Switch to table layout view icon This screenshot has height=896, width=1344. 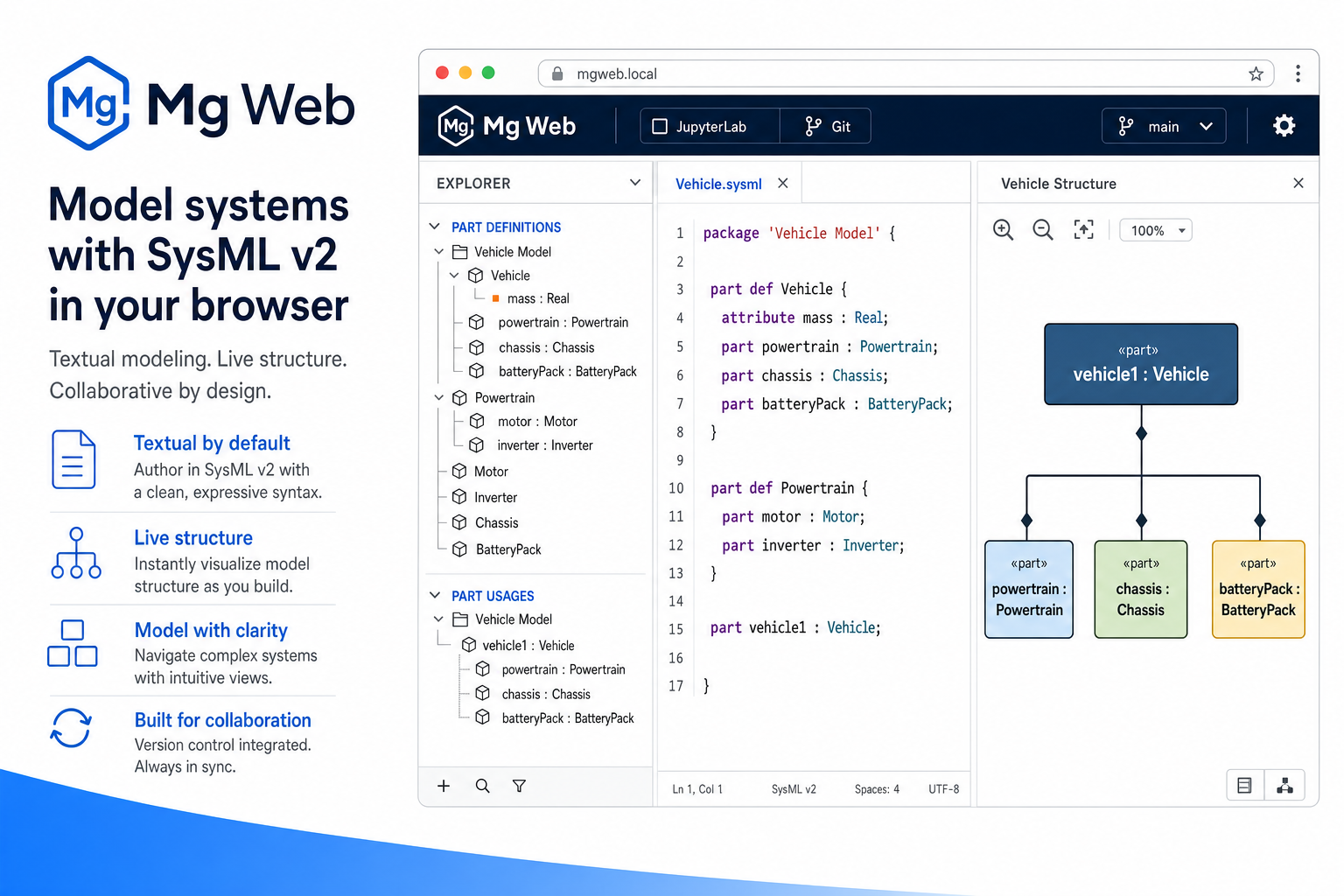[1244, 786]
